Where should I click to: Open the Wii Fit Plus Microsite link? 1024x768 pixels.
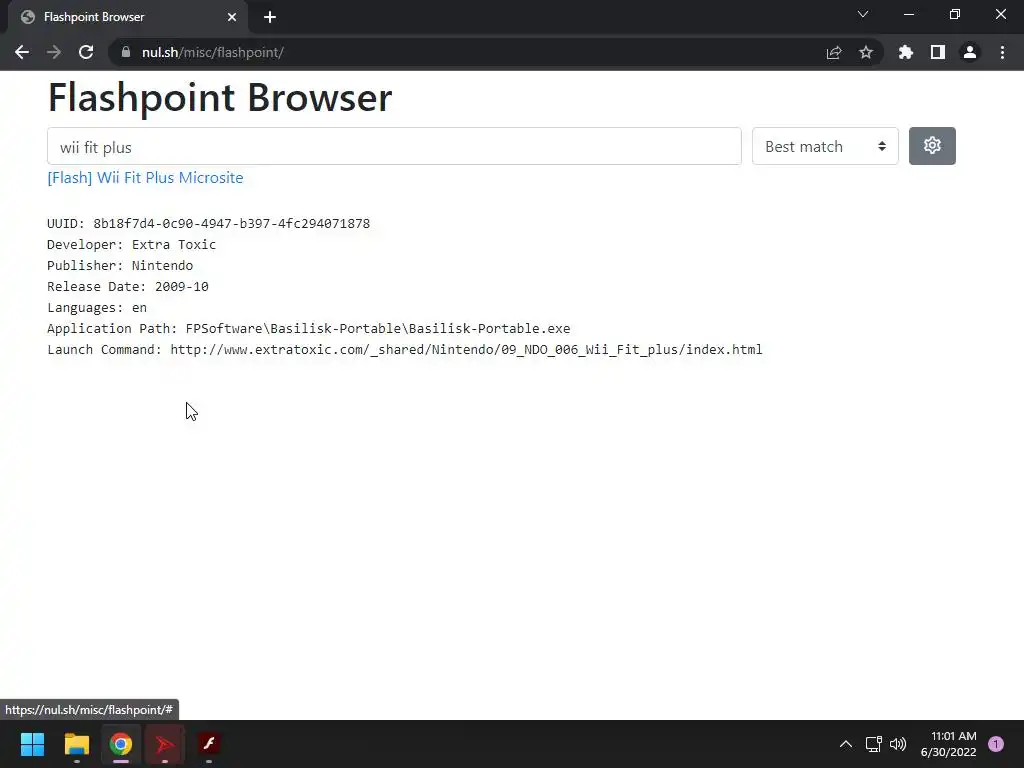[145, 178]
